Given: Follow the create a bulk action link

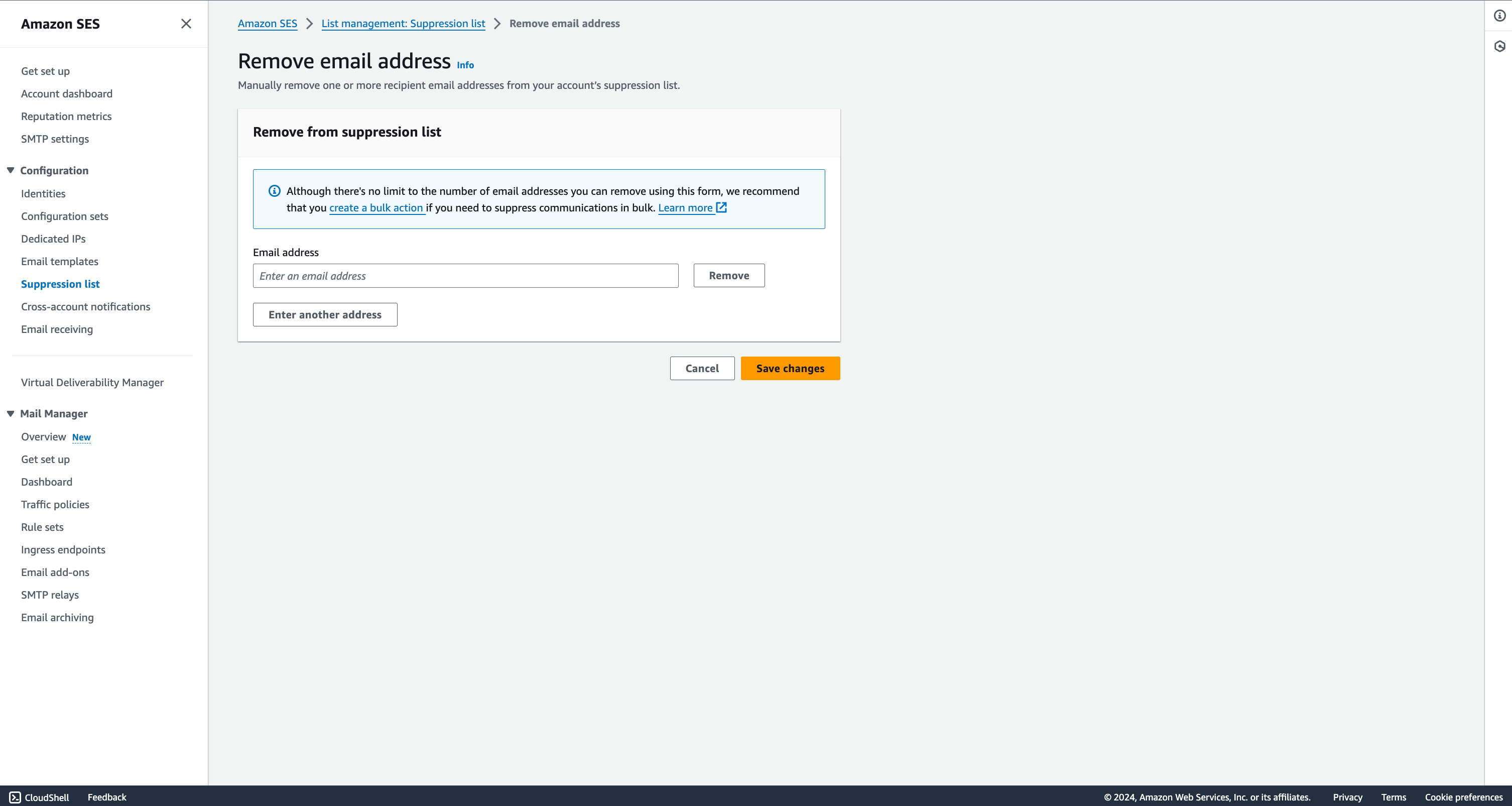Looking at the screenshot, I should point(376,208).
